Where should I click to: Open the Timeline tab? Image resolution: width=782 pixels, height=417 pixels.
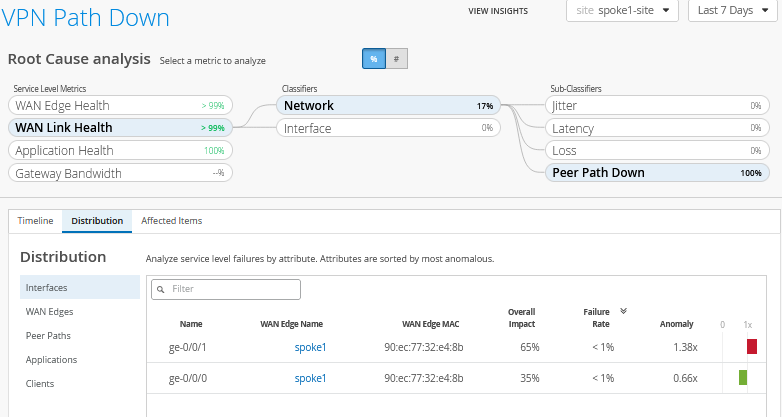pyautogui.click(x=35, y=220)
